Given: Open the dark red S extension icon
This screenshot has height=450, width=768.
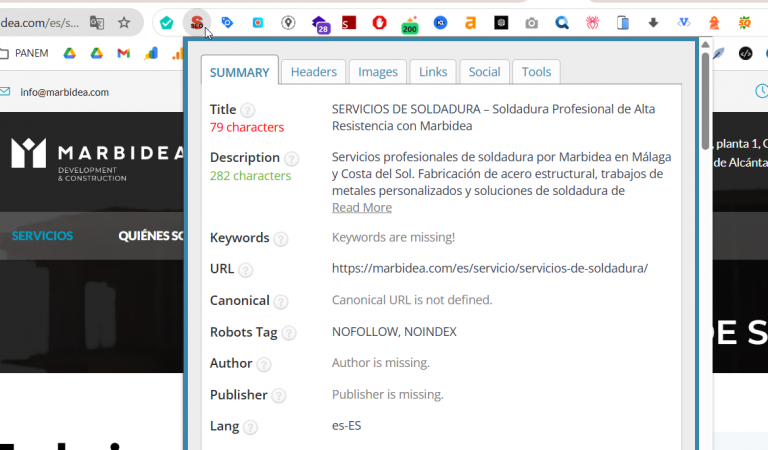Looking at the screenshot, I should coord(349,23).
